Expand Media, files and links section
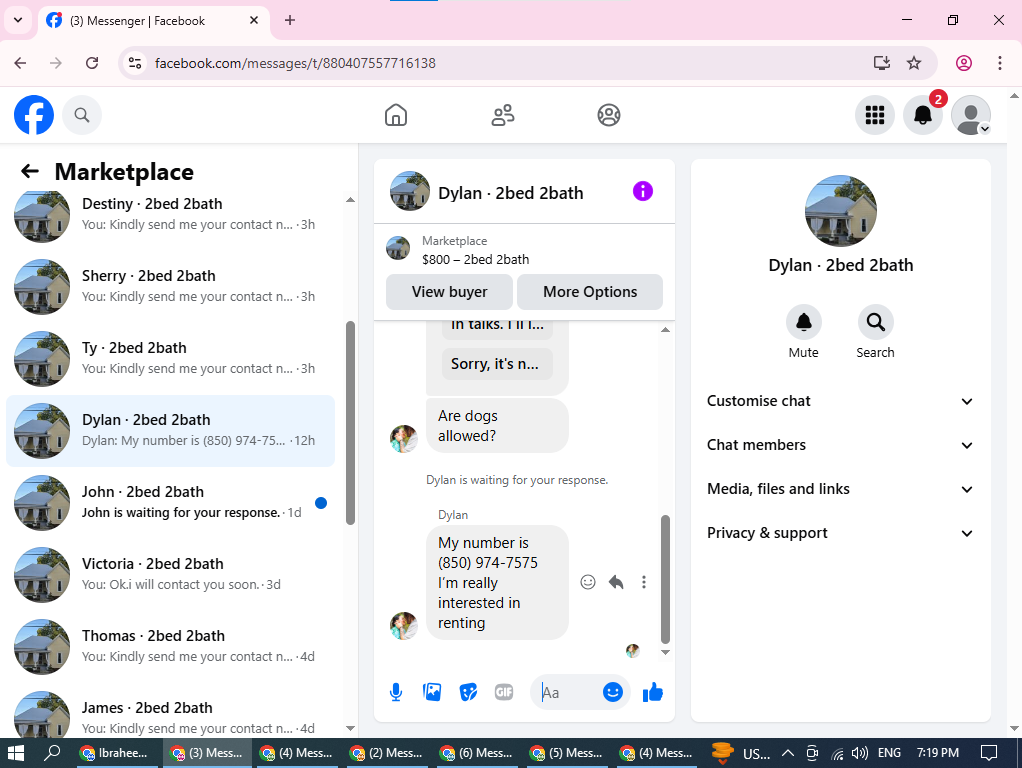The width and height of the screenshot is (1022, 768). (x=841, y=489)
